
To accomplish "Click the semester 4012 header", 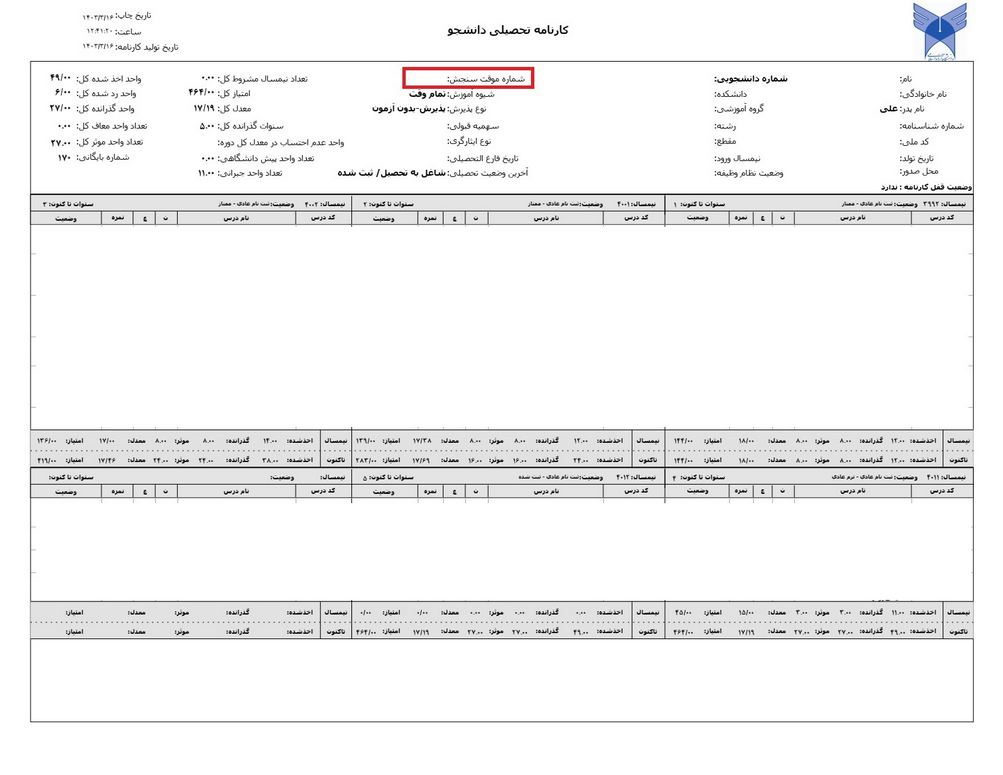I will [x=638, y=478].
